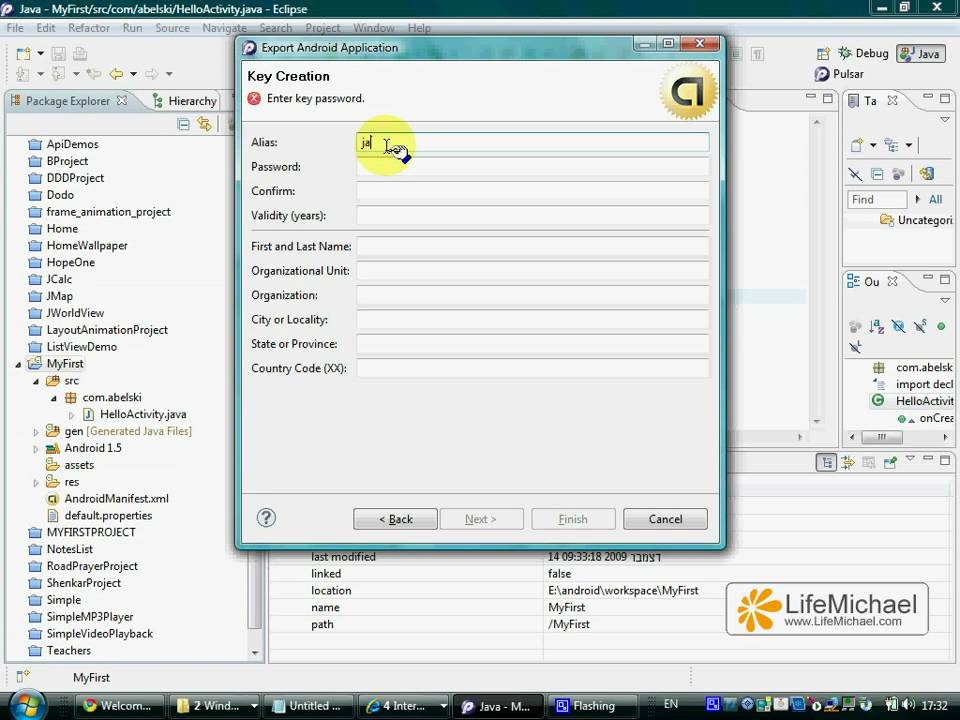Image resolution: width=960 pixels, height=720 pixels.
Task: Collapse the src folder node
Action: point(36,381)
